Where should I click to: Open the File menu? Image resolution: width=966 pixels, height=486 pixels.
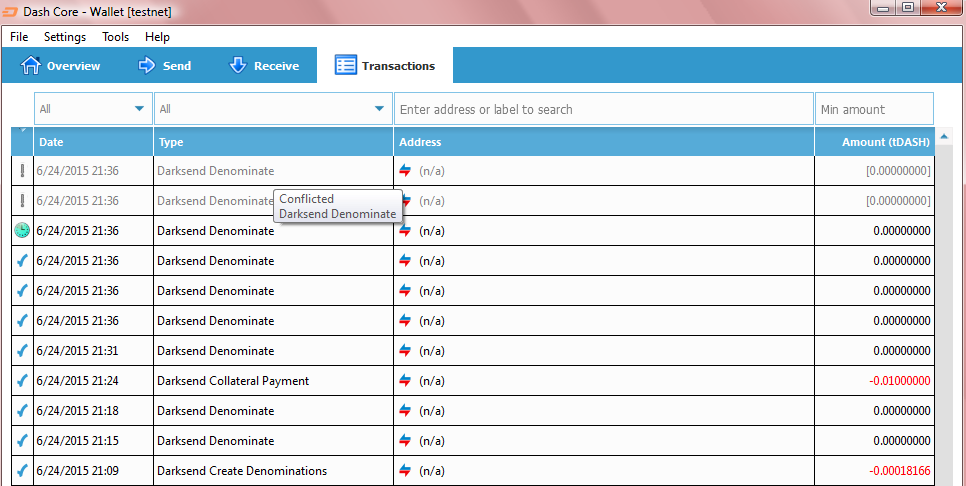pyautogui.click(x=19, y=37)
